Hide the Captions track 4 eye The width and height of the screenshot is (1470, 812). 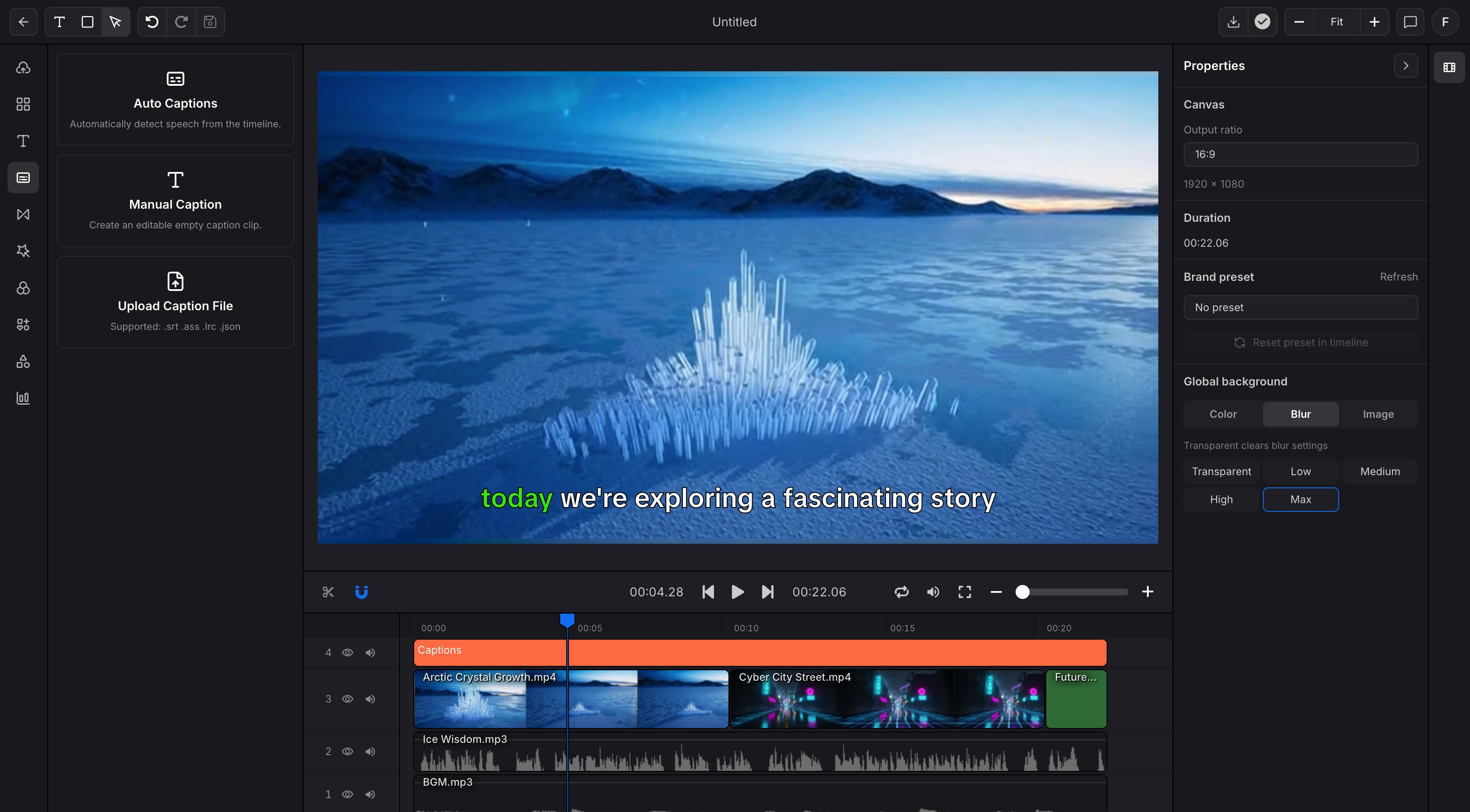click(348, 652)
